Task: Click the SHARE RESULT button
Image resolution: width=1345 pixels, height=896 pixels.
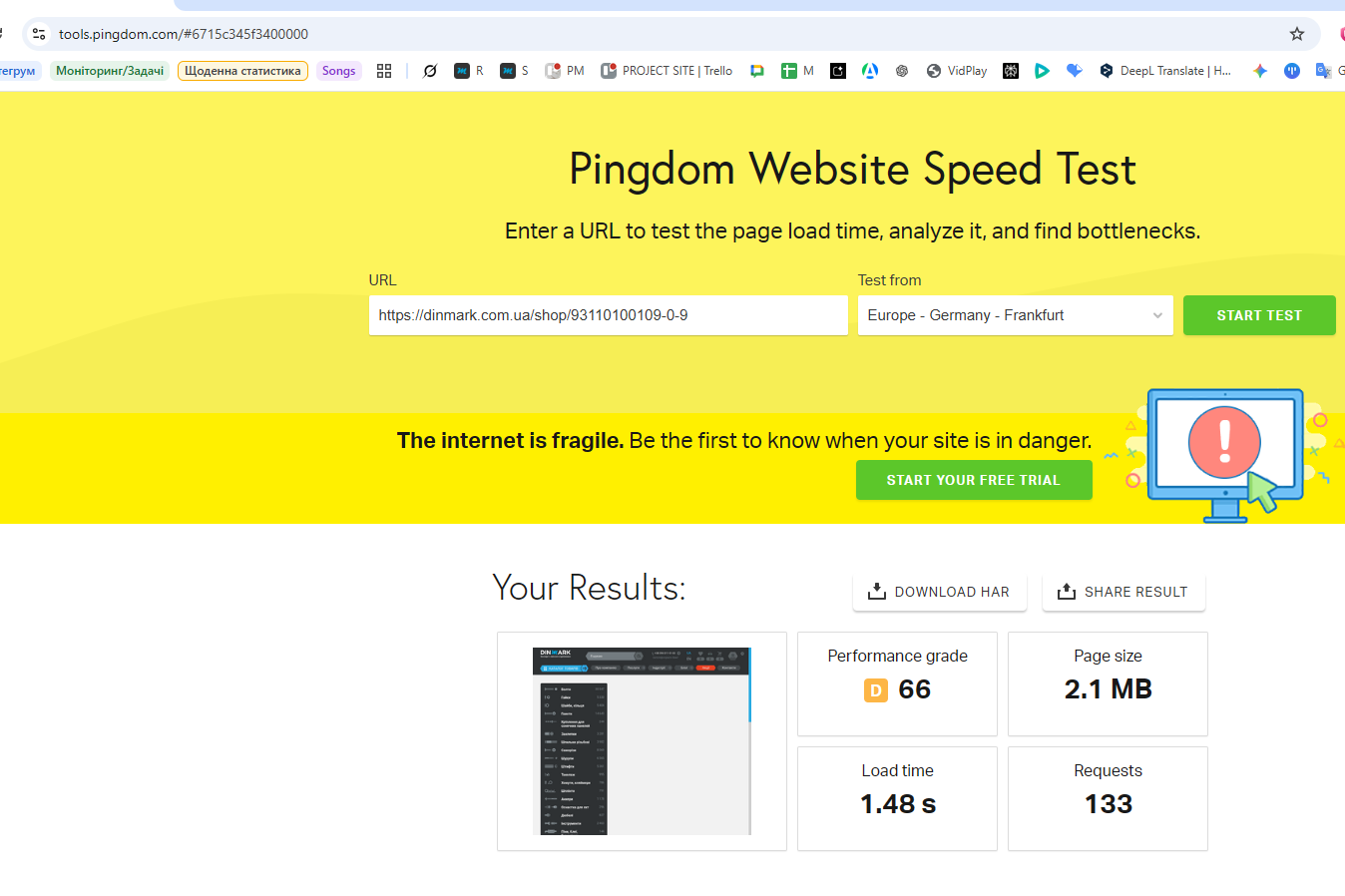Action: point(1123,592)
